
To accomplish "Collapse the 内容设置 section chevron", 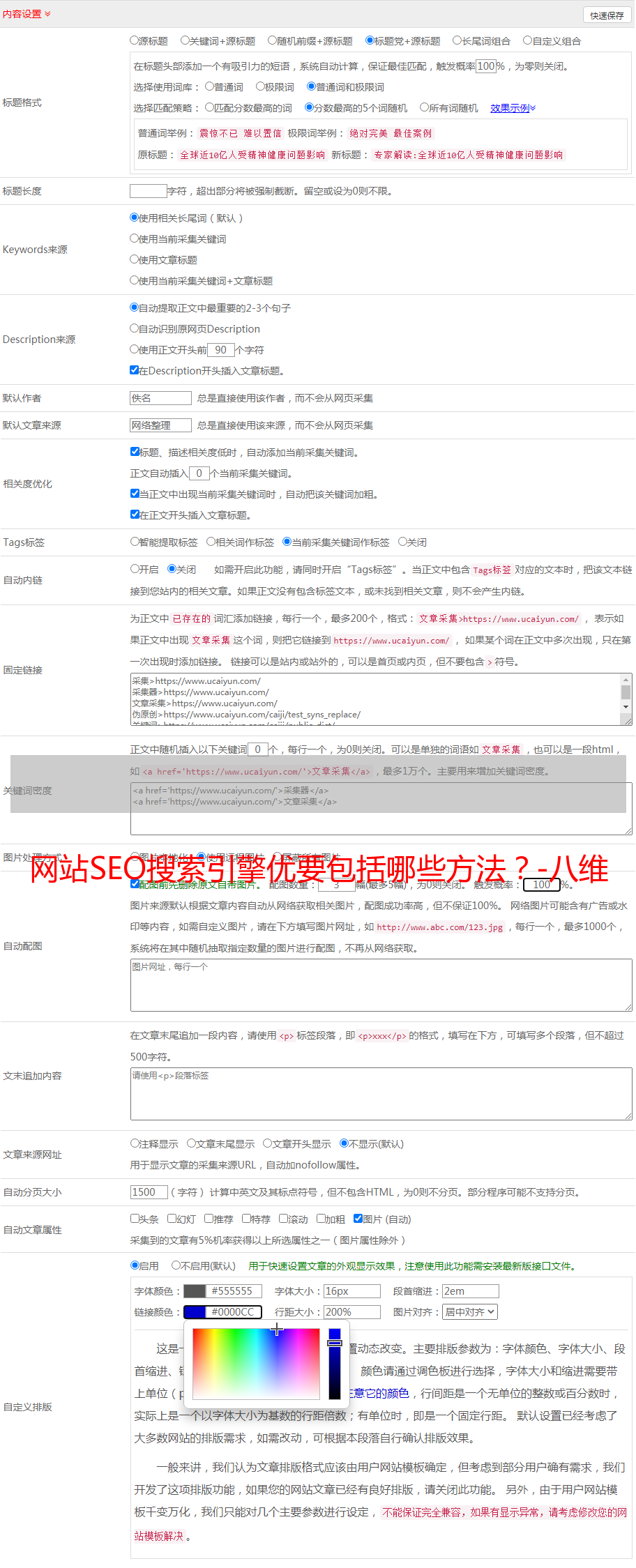I will point(47,14).
